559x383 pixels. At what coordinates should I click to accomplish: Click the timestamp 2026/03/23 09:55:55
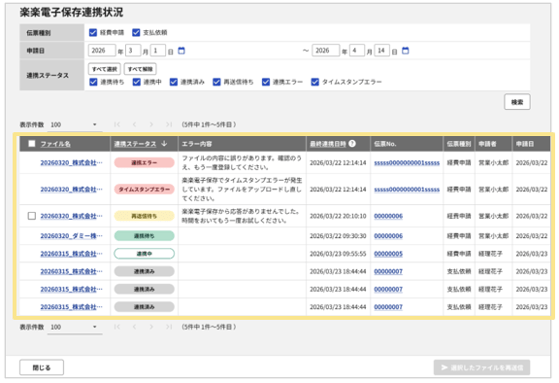(338, 254)
